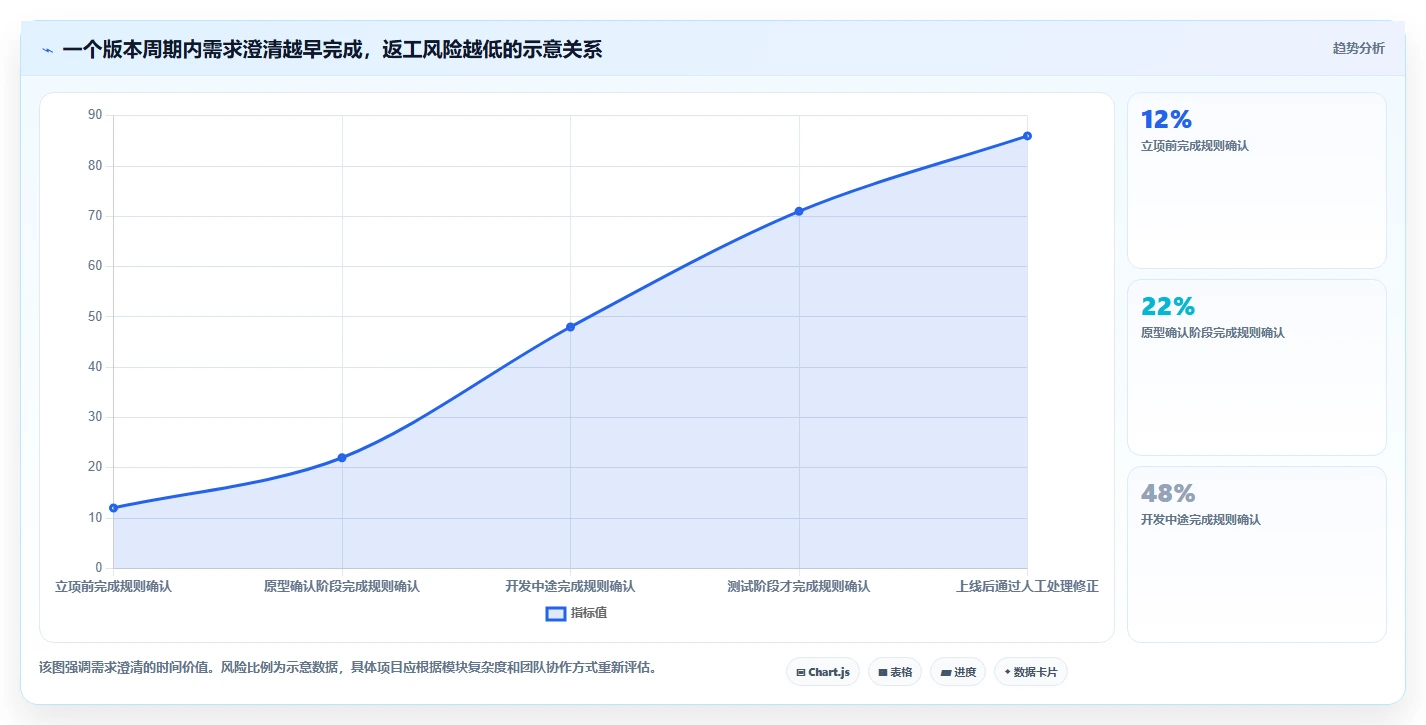Viewport: 1426px width, 725px height.
Task: Click the y-axis label 50
Action: click(95, 317)
